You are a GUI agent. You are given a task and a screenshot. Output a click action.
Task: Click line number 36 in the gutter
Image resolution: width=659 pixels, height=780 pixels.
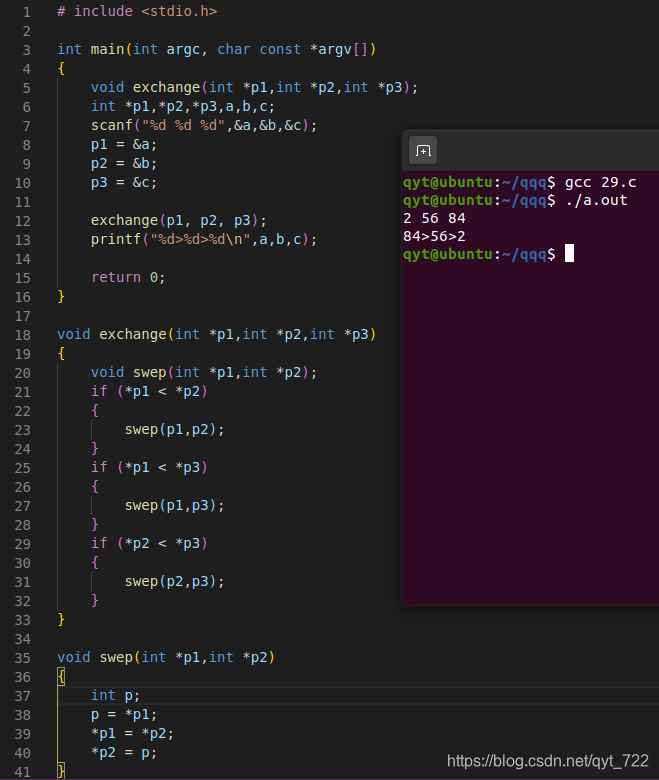coord(22,677)
